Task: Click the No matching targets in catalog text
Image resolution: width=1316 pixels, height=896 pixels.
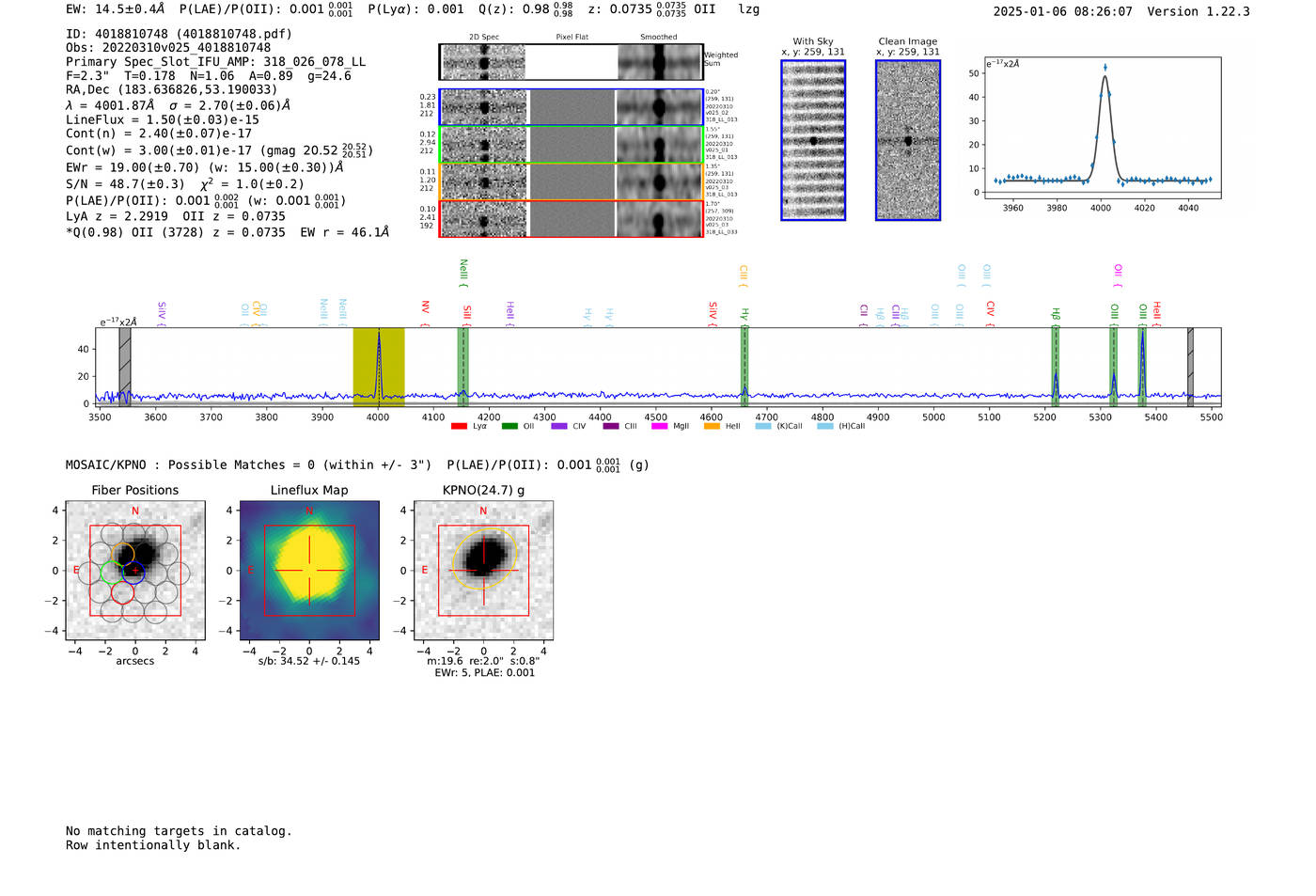Action: pyautogui.click(x=179, y=831)
